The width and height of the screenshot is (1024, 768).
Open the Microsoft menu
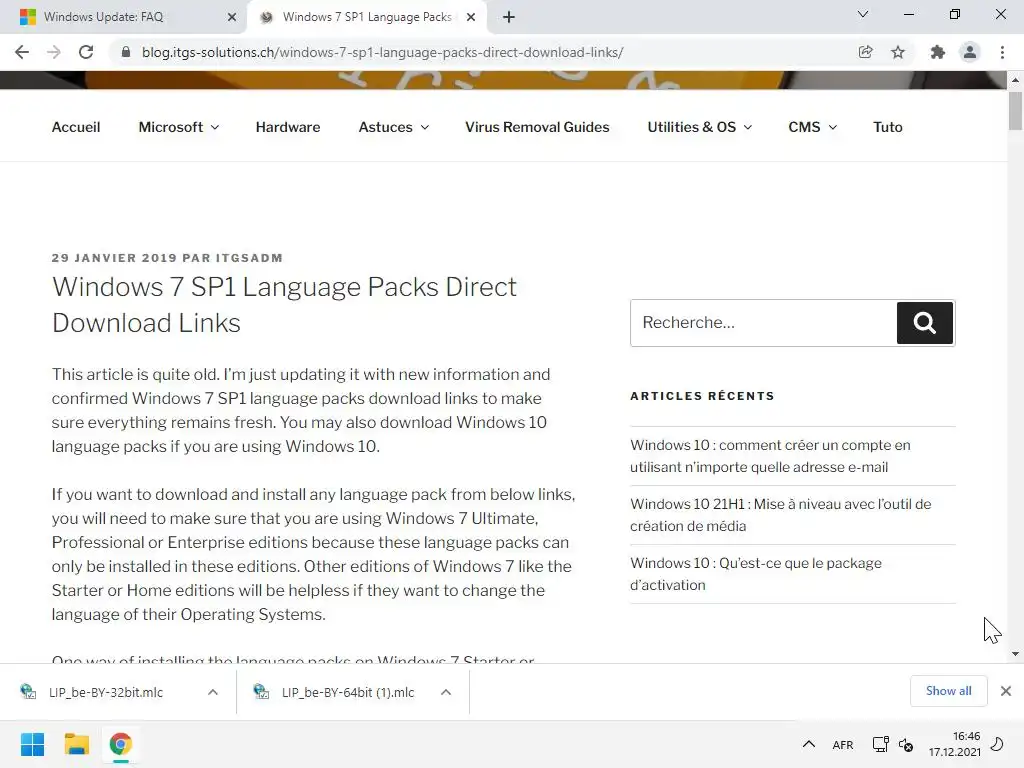coord(171,127)
